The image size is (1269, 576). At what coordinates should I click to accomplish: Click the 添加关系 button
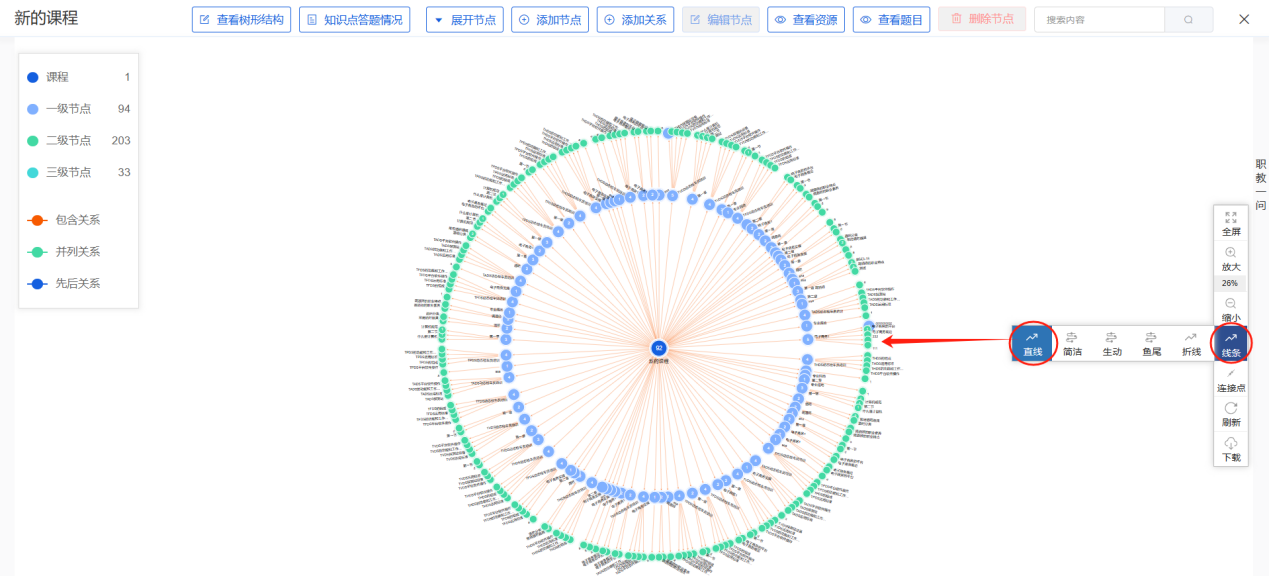(635, 20)
